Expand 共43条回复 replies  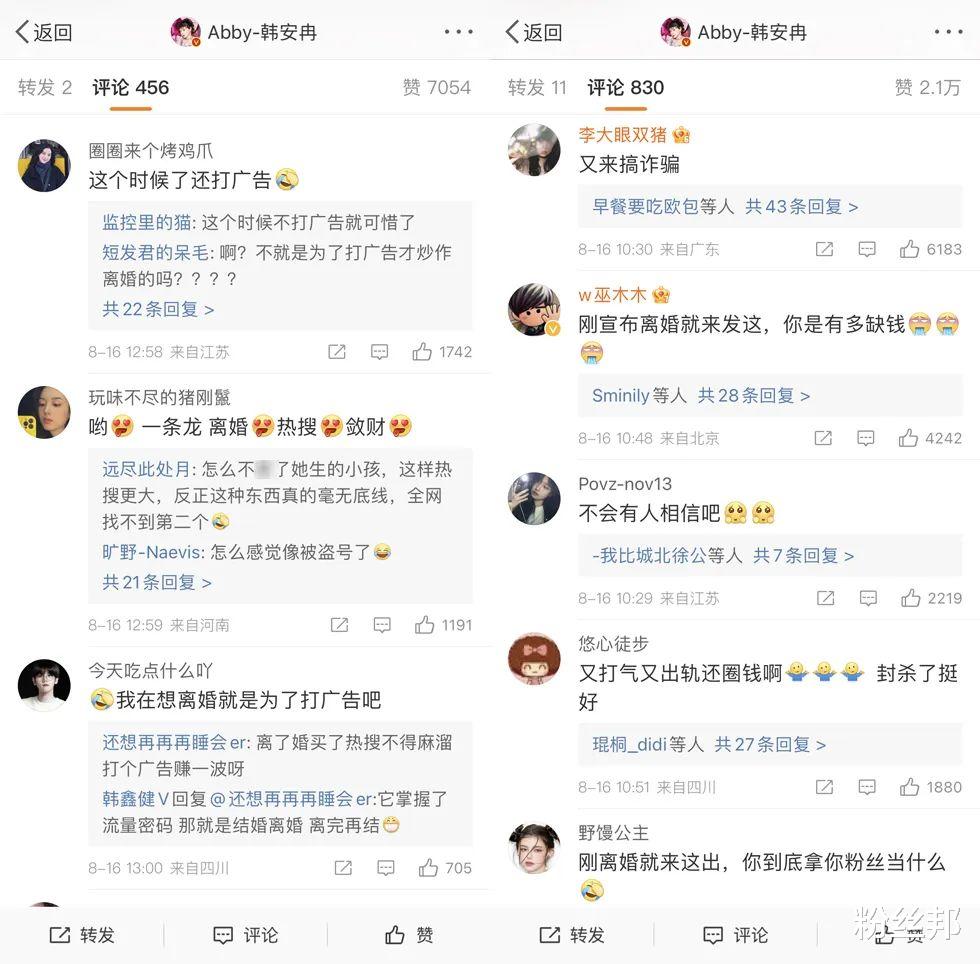801,206
